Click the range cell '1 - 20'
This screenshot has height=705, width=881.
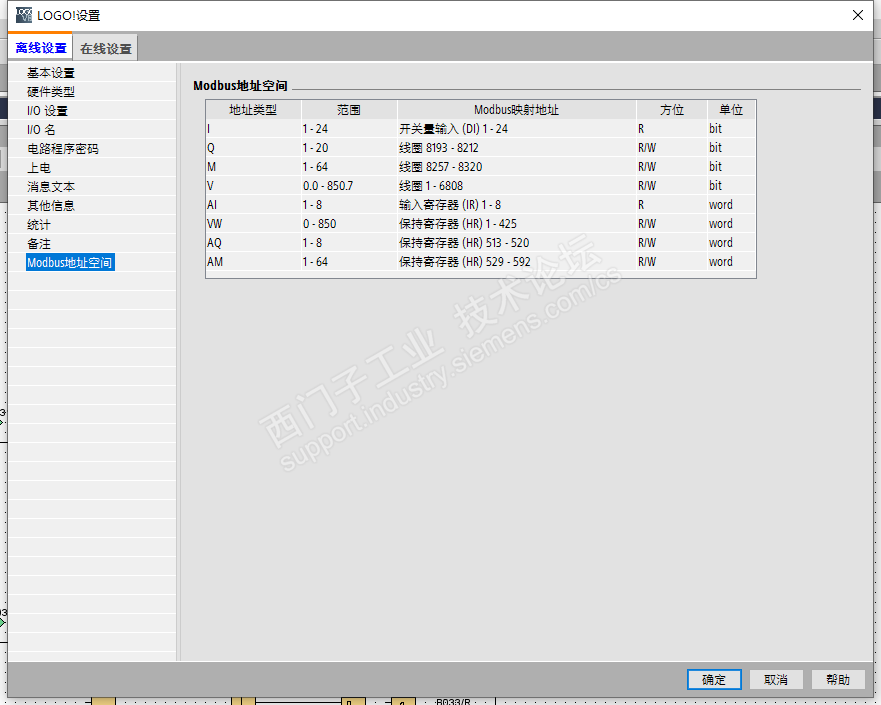coord(349,148)
